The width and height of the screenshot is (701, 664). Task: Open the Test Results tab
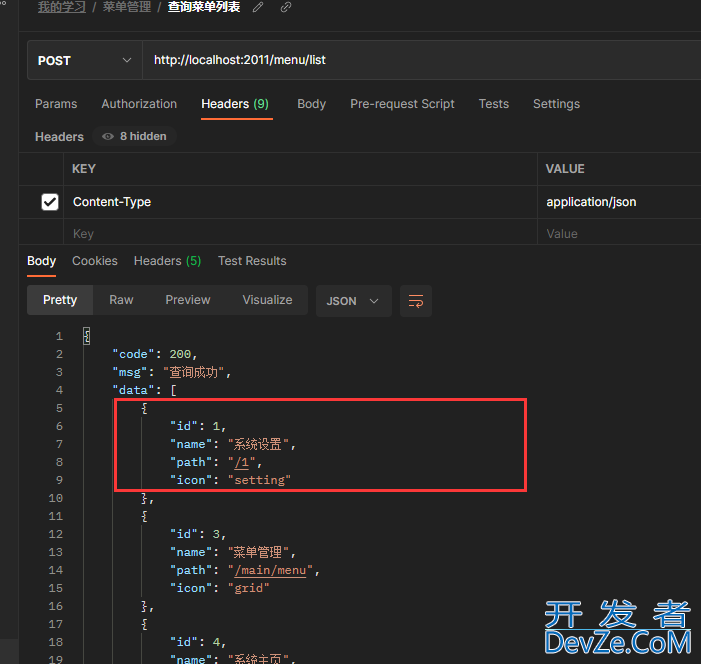click(x=252, y=261)
